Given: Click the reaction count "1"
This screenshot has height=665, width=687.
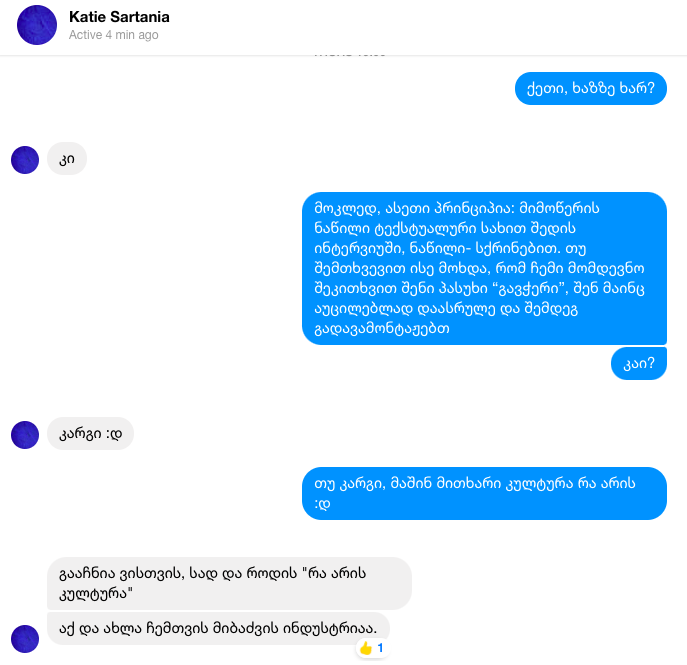Looking at the screenshot, I should click(380, 647).
